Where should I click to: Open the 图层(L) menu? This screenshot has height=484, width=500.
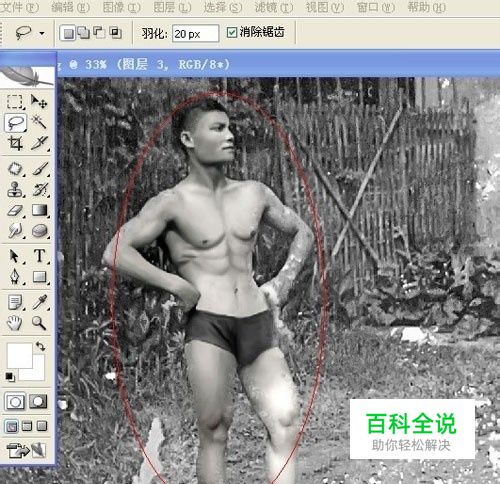[172, 7]
